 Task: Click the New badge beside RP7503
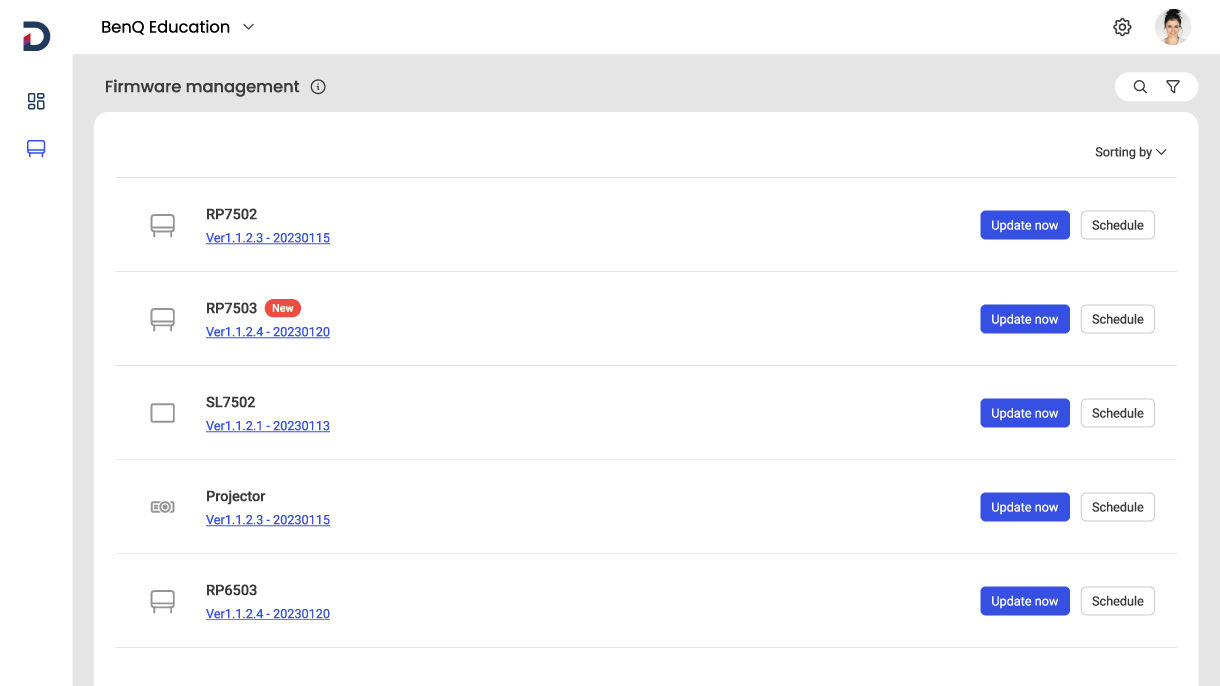(x=282, y=308)
